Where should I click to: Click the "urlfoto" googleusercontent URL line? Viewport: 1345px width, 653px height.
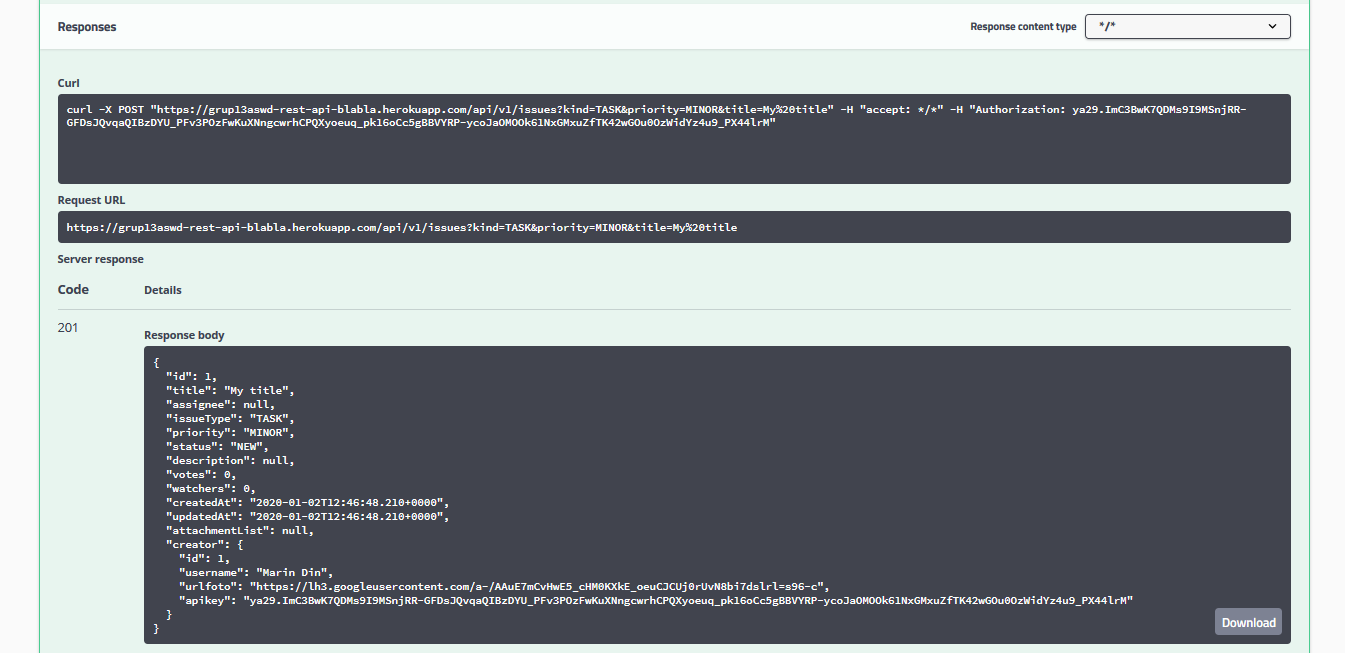coord(504,586)
